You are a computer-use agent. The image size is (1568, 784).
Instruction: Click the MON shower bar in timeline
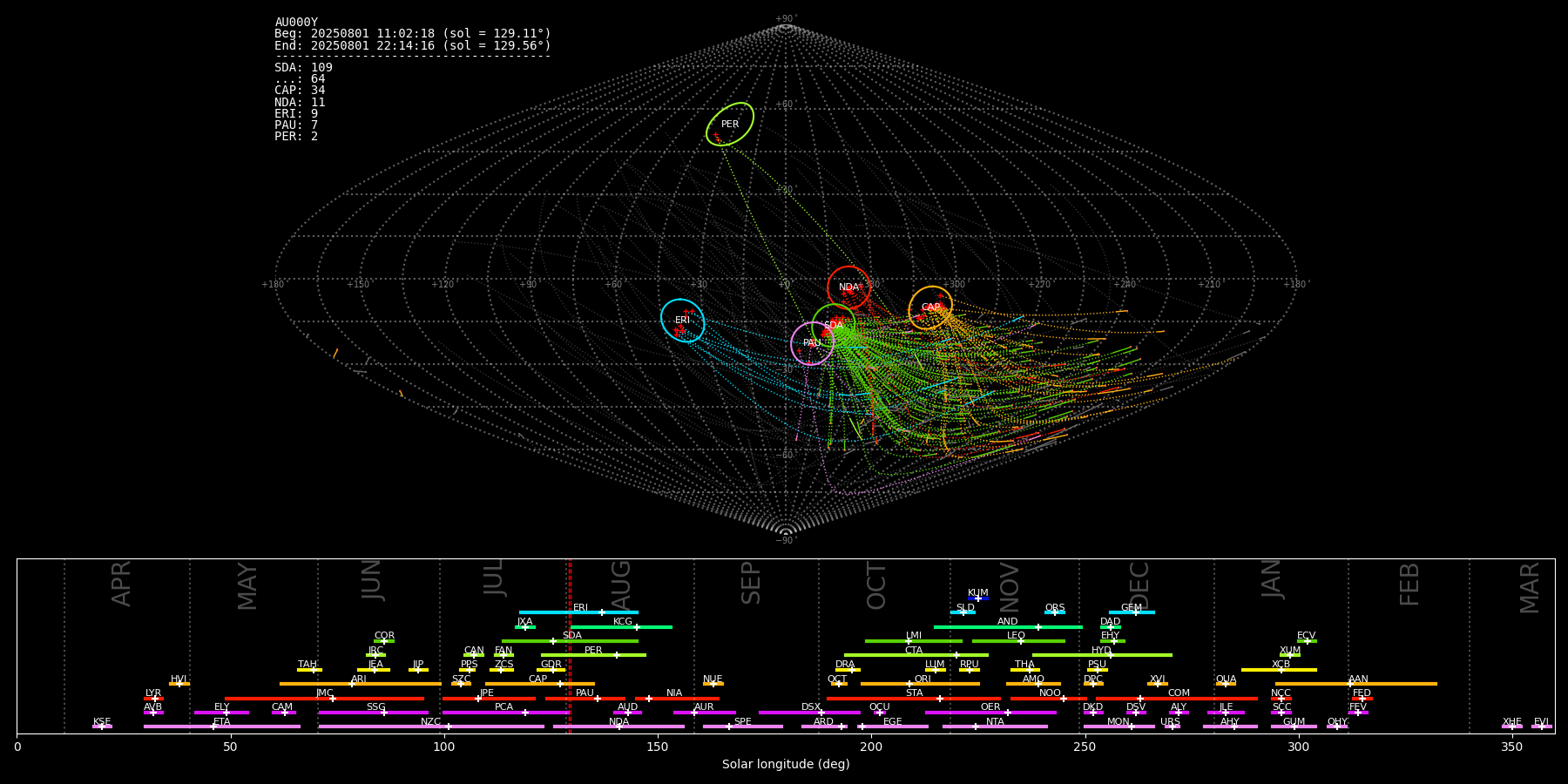pyautogui.click(x=1119, y=727)
